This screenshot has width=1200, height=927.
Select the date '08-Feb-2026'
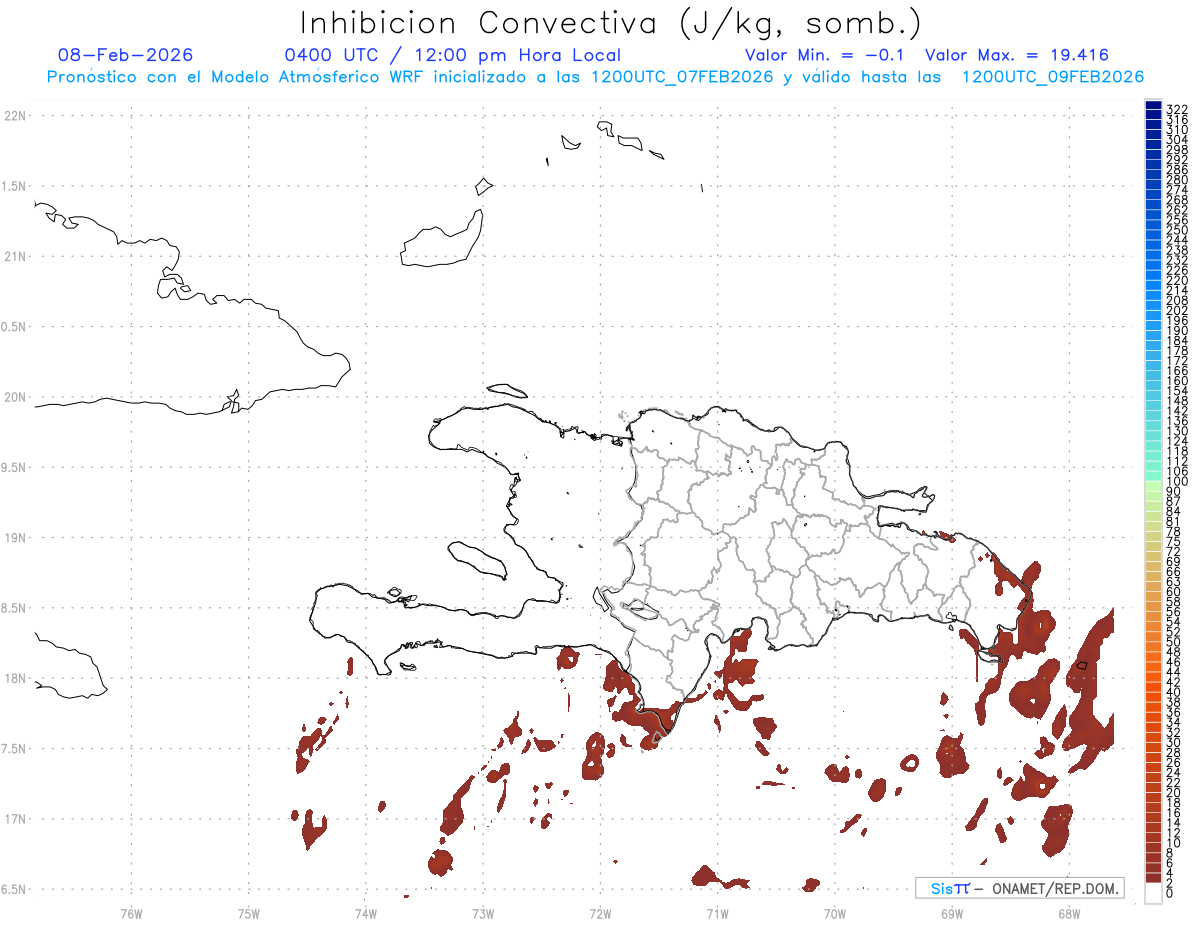[x=126, y=55]
